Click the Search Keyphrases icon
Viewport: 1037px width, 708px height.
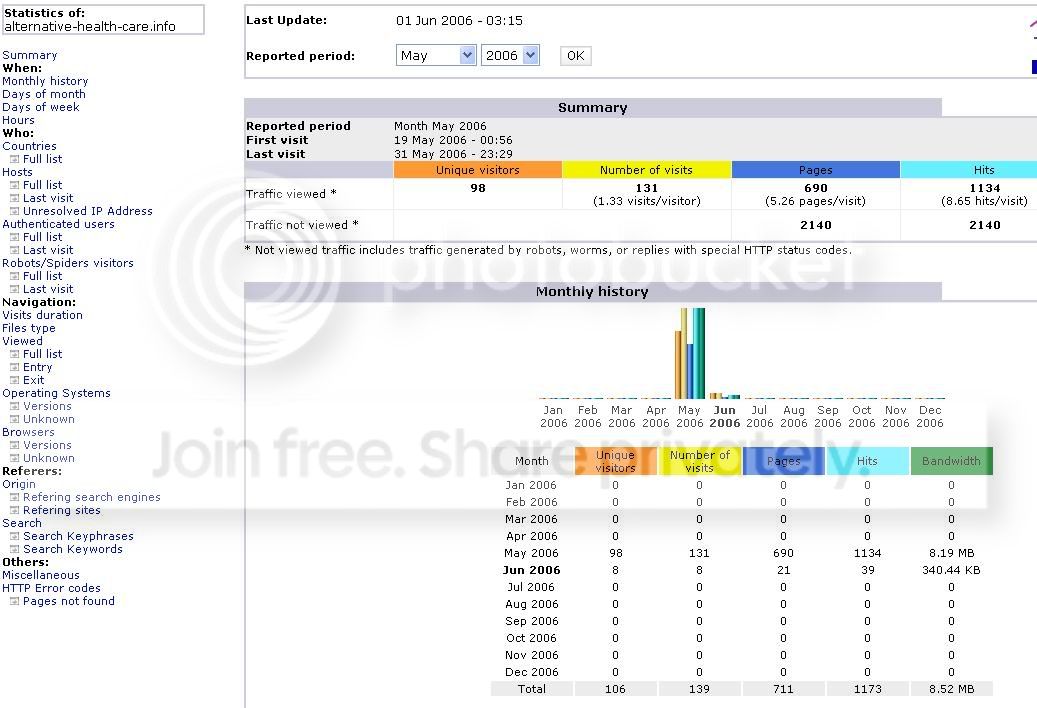pos(14,537)
